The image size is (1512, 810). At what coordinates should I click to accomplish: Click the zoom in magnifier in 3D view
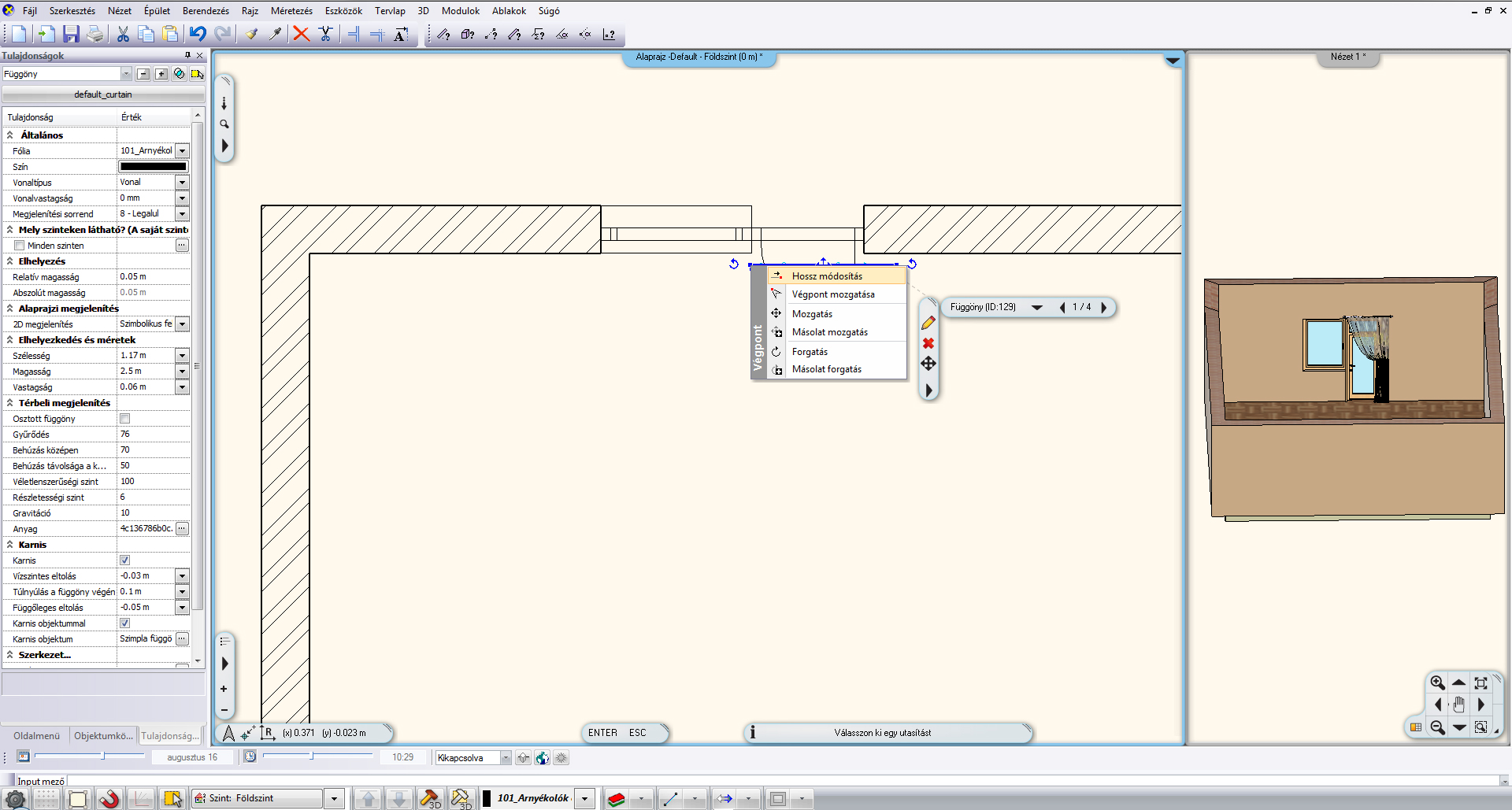tap(1437, 682)
